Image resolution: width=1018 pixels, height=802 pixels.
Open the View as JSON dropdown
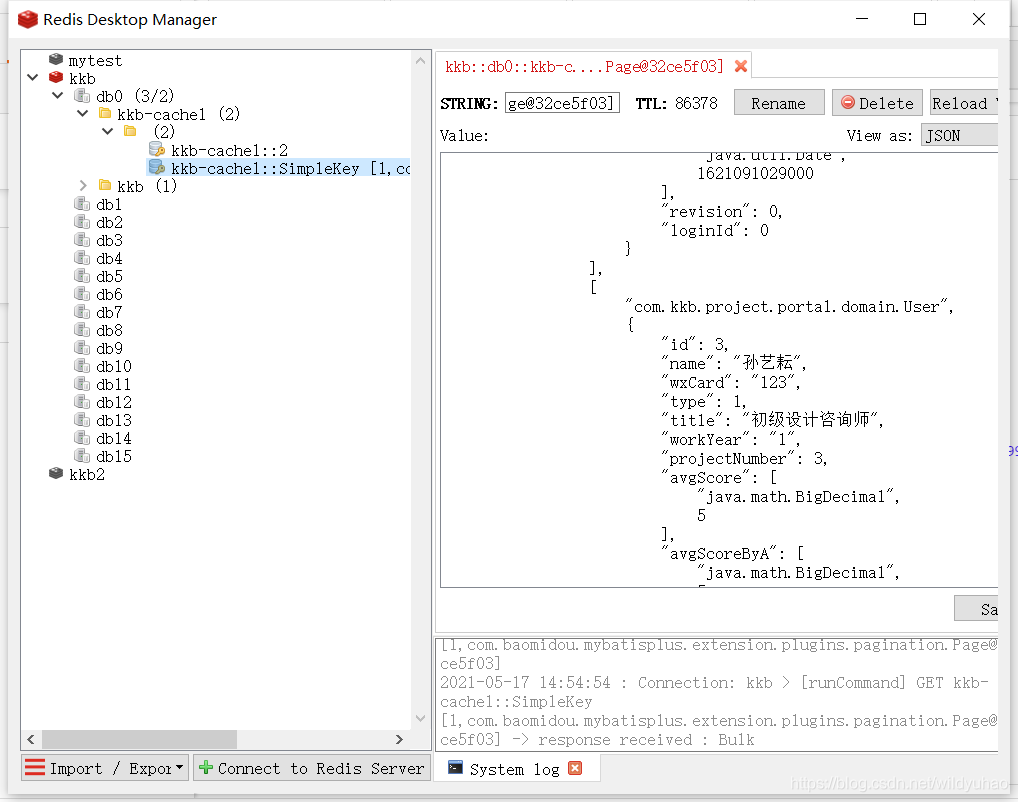tap(959, 136)
